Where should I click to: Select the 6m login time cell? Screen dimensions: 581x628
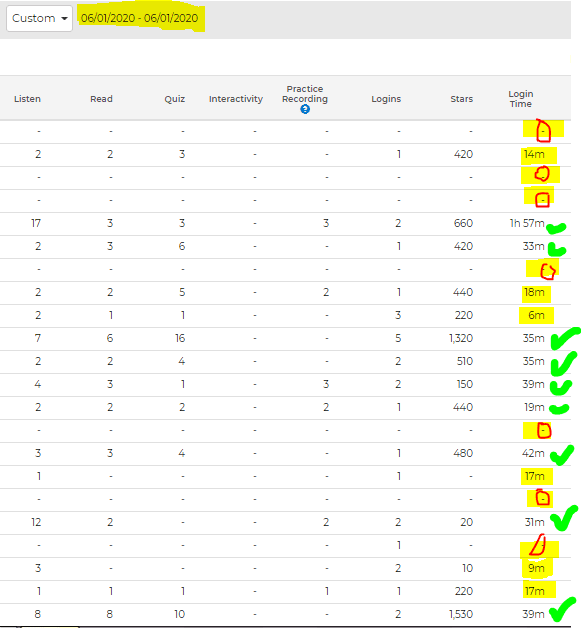pos(536,315)
